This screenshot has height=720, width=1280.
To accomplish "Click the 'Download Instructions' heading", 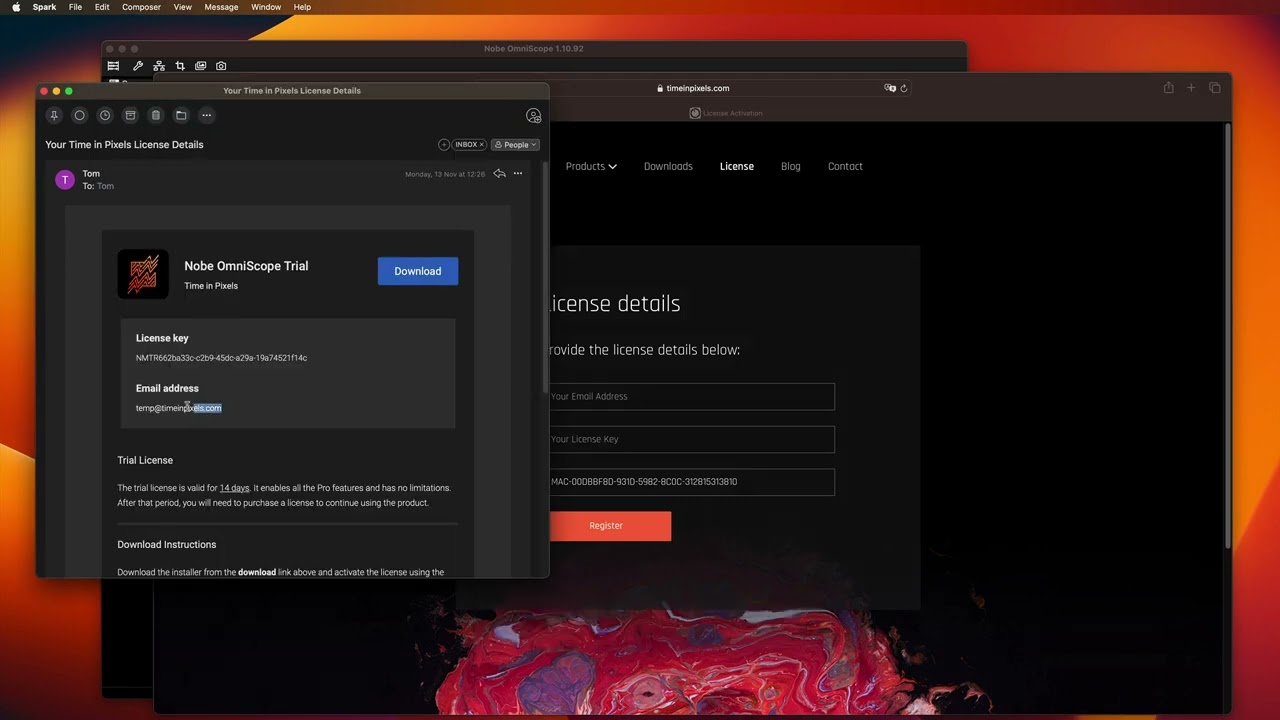I will pyautogui.click(x=167, y=545).
